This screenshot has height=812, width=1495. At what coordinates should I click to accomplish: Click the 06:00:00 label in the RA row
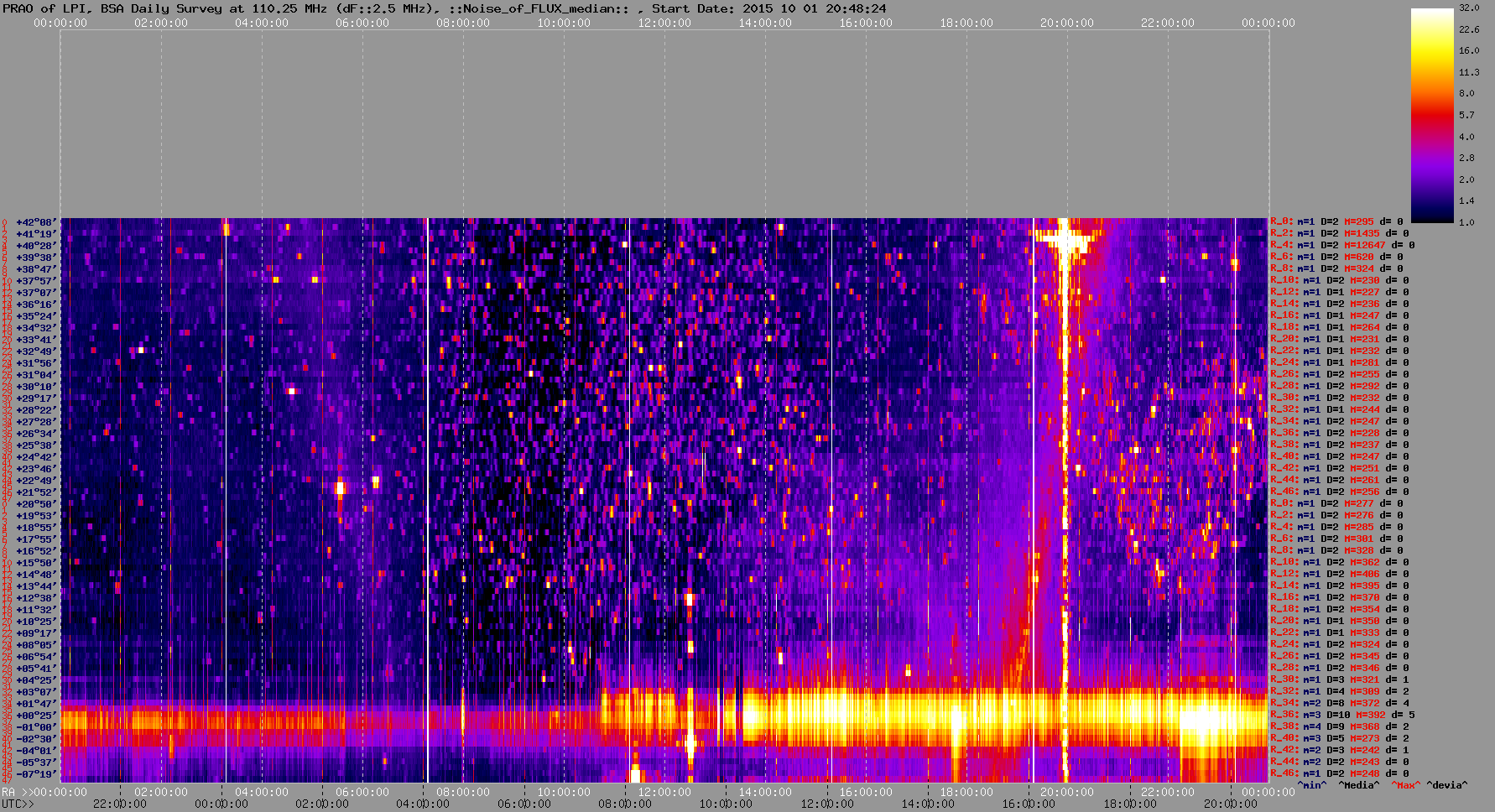pyautogui.click(x=362, y=792)
